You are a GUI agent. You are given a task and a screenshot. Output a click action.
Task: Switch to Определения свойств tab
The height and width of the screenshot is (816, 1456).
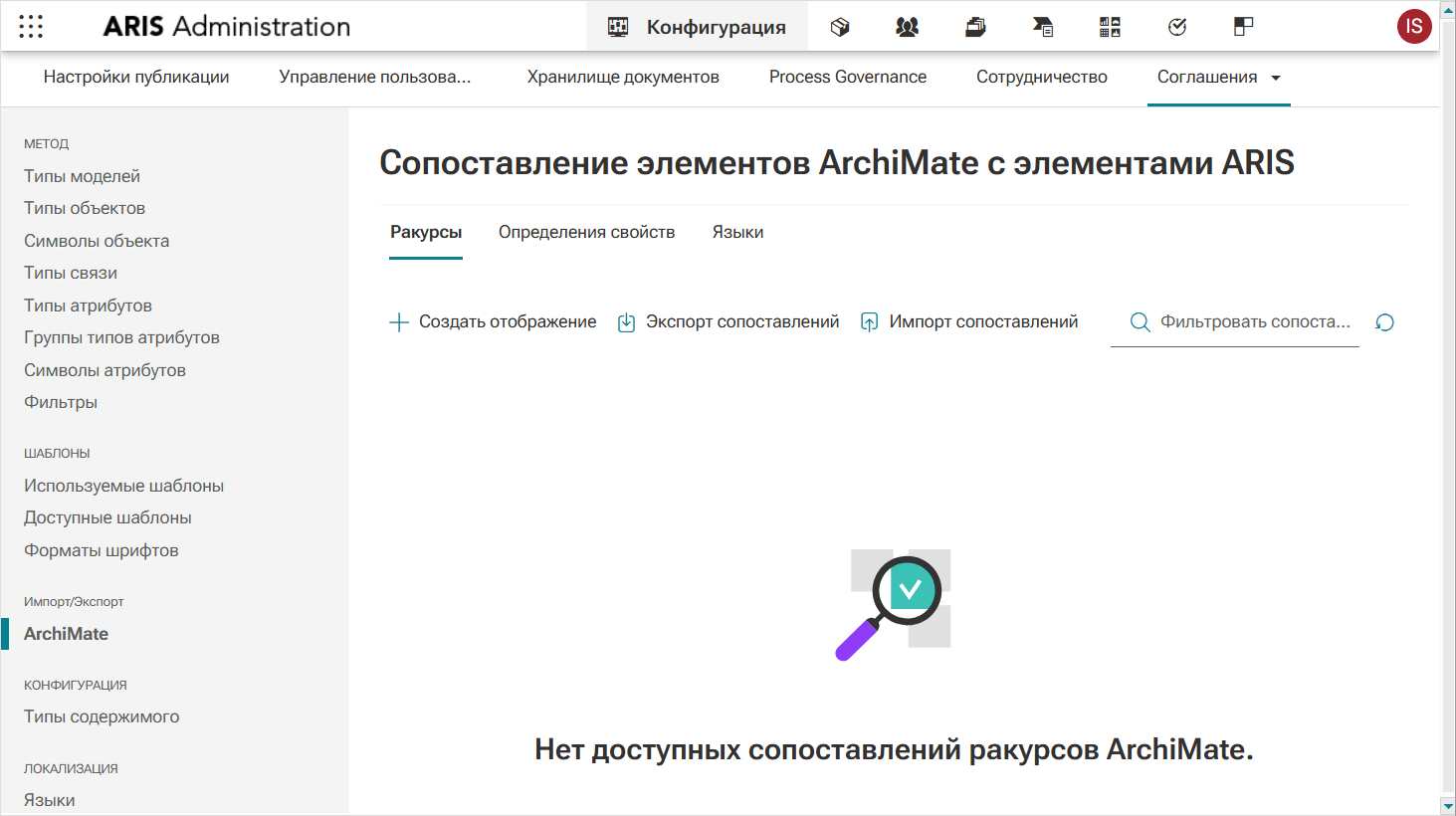pos(587,233)
